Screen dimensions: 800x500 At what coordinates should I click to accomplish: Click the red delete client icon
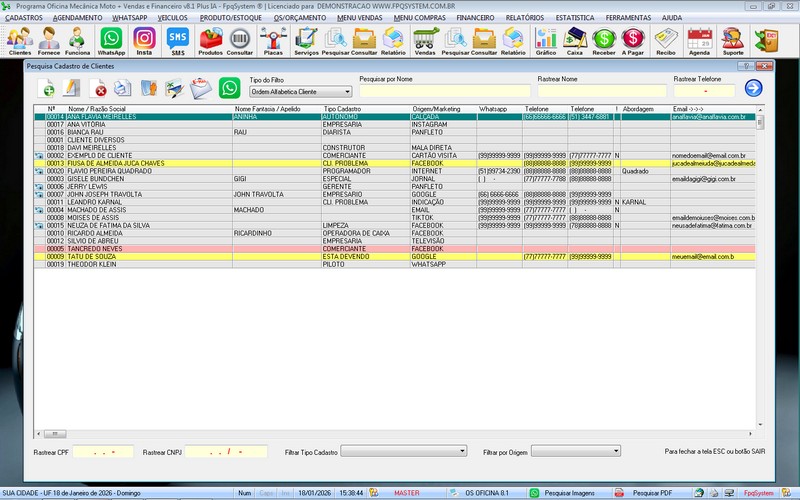click(99, 89)
